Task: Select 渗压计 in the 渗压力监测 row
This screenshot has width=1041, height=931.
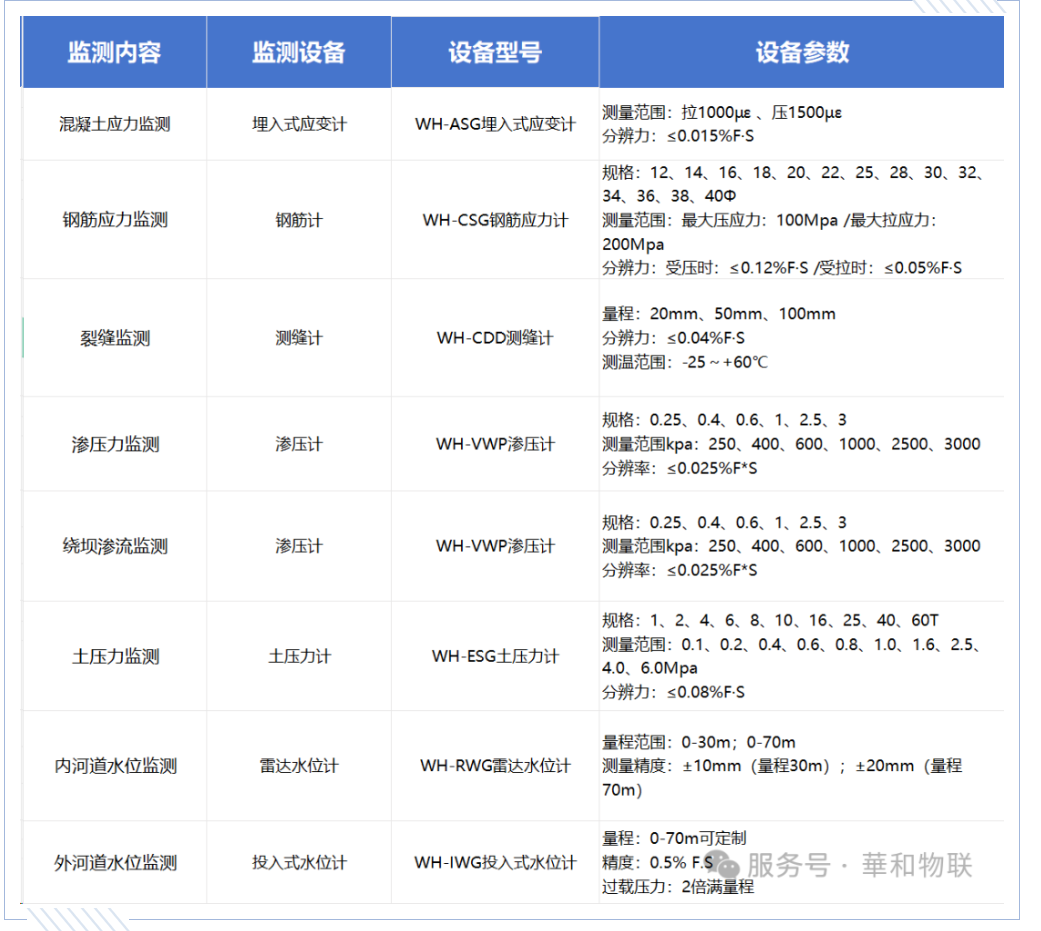Action: pos(299,444)
